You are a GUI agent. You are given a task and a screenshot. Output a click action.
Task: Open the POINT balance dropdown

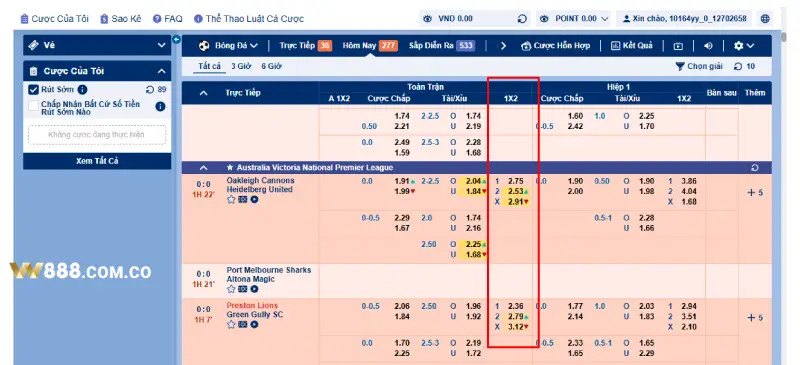(574, 19)
